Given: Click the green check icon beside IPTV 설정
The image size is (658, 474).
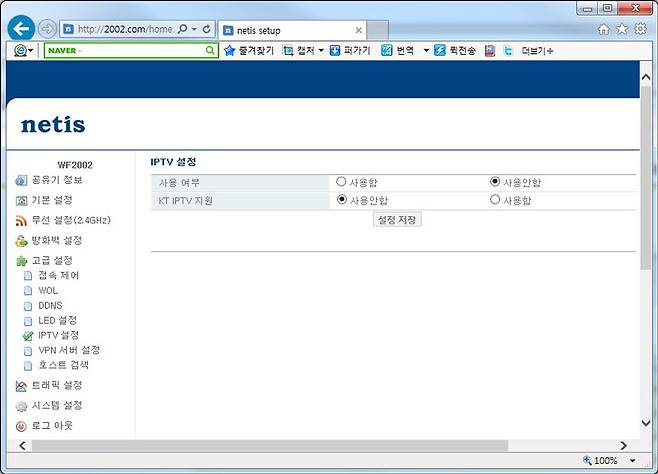Looking at the screenshot, I should [x=28, y=336].
